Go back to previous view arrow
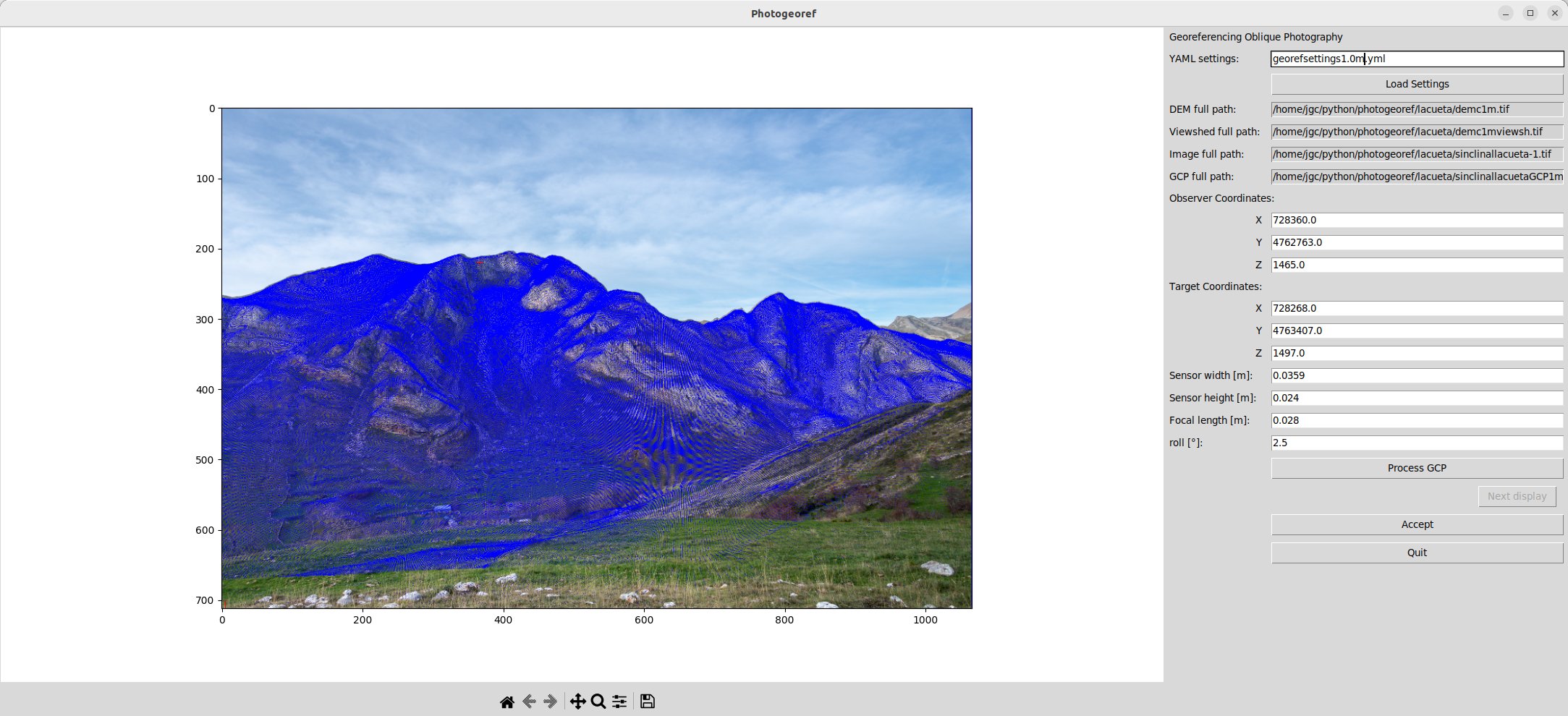Viewport: 1568px width, 716px height. (529, 702)
